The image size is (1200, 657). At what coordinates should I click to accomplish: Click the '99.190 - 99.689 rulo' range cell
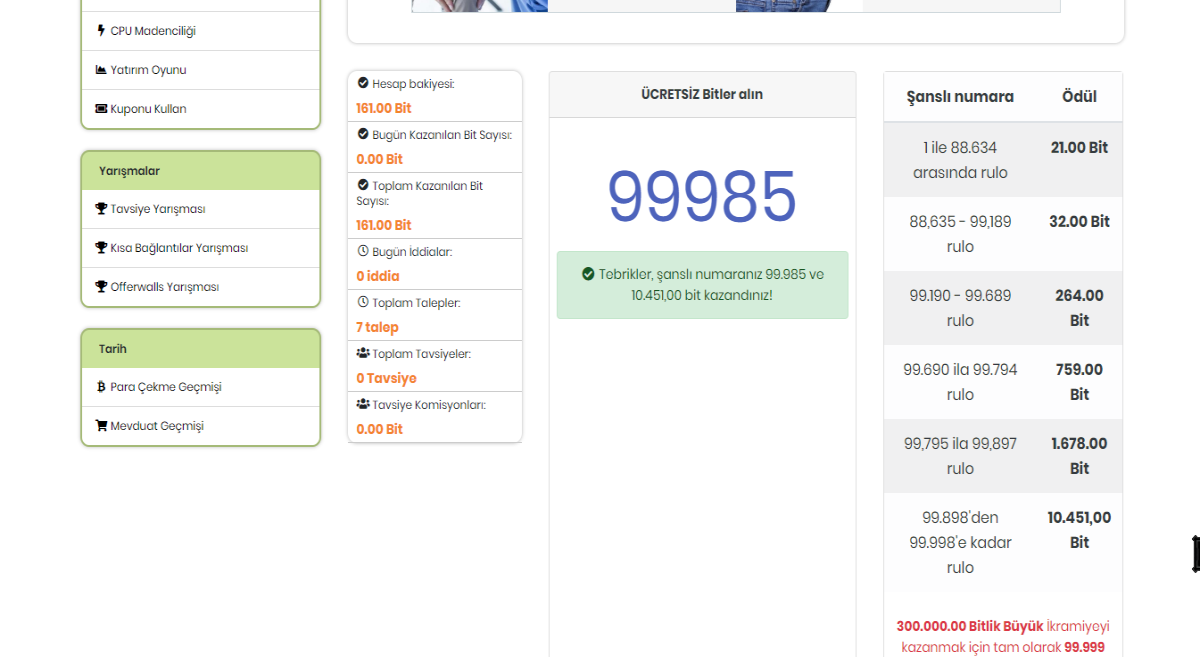(x=960, y=308)
